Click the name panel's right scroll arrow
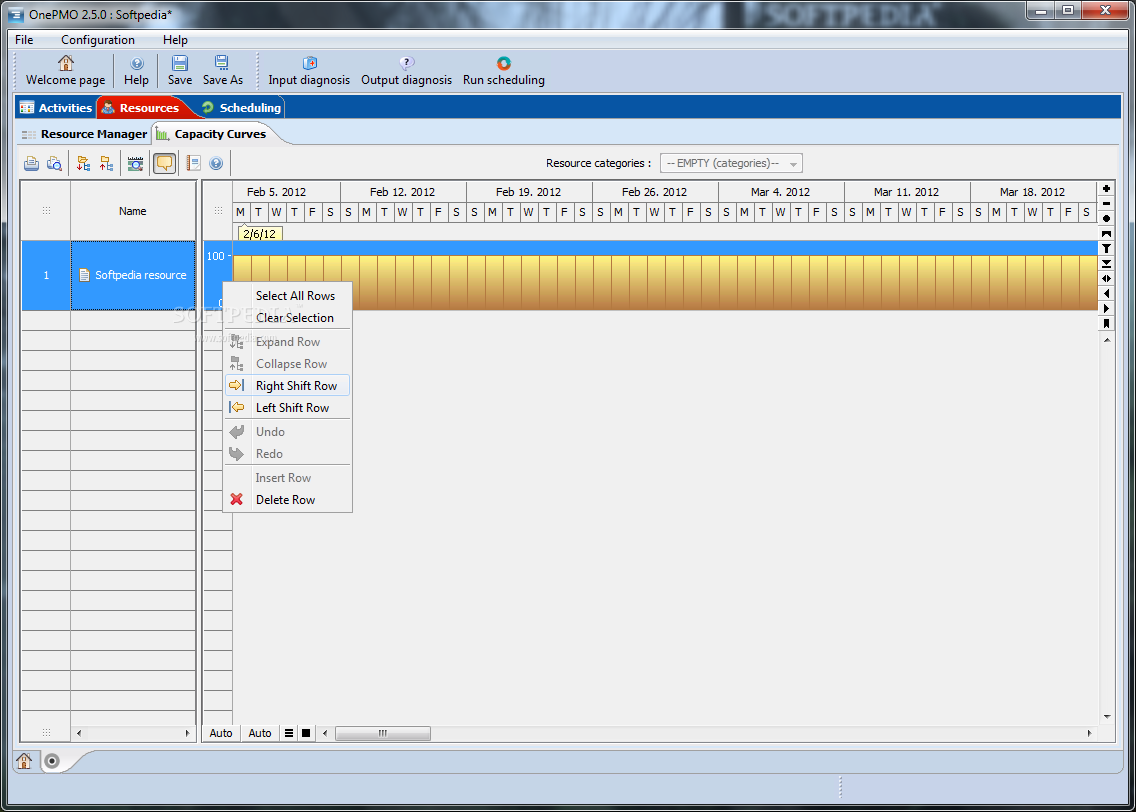 [188, 733]
